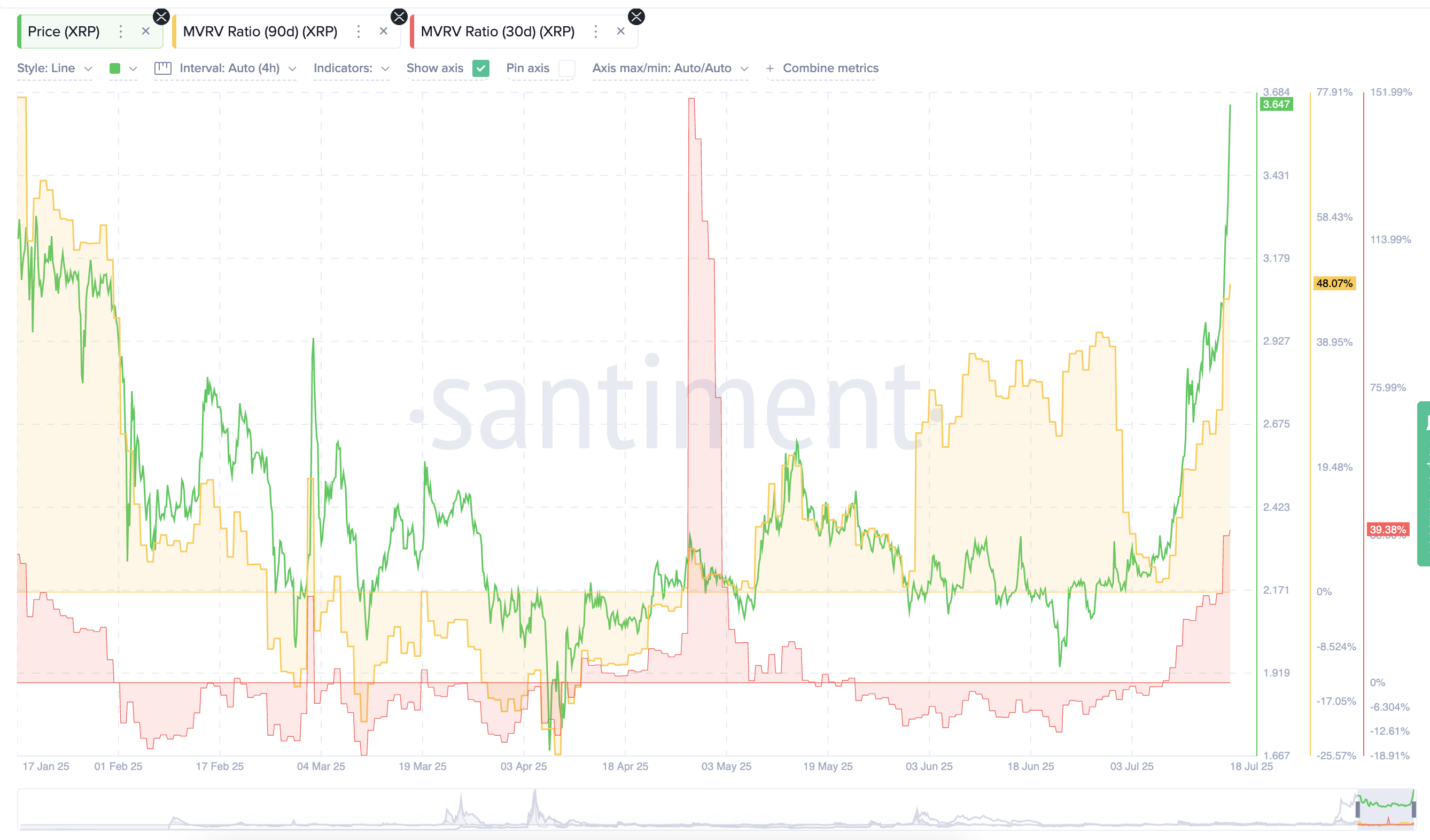The width and height of the screenshot is (1430, 840).
Task: Open three-dot menu on MVRV Ratio (30d)
Action: [595, 31]
